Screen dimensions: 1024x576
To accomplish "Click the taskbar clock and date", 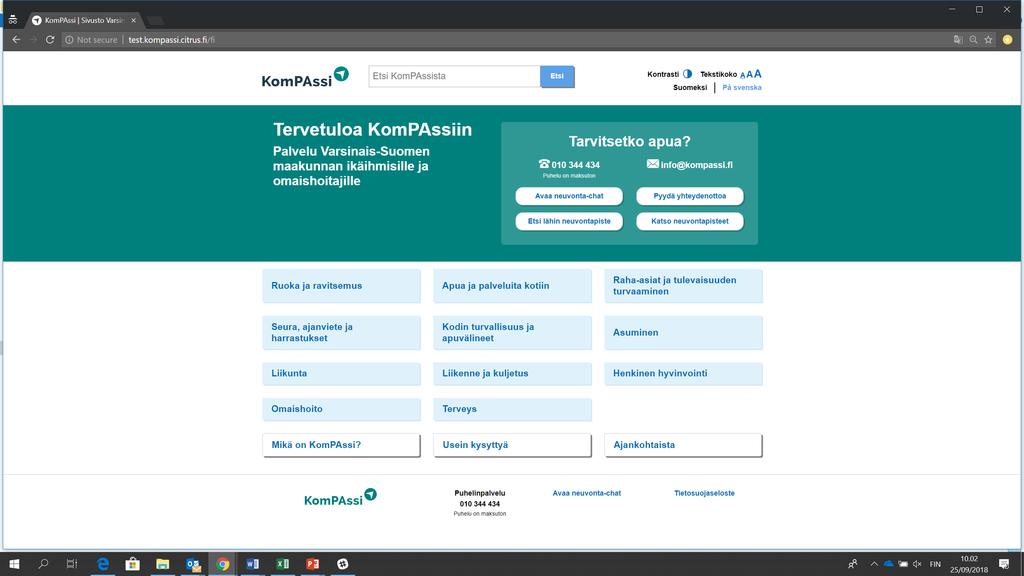I will pos(969,564).
